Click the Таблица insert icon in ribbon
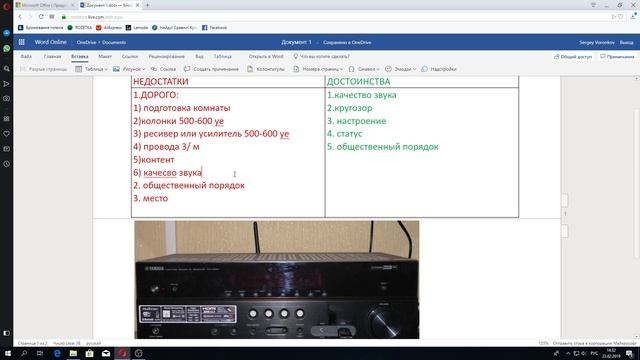Viewport: 640px width, 360px height. 79,69
